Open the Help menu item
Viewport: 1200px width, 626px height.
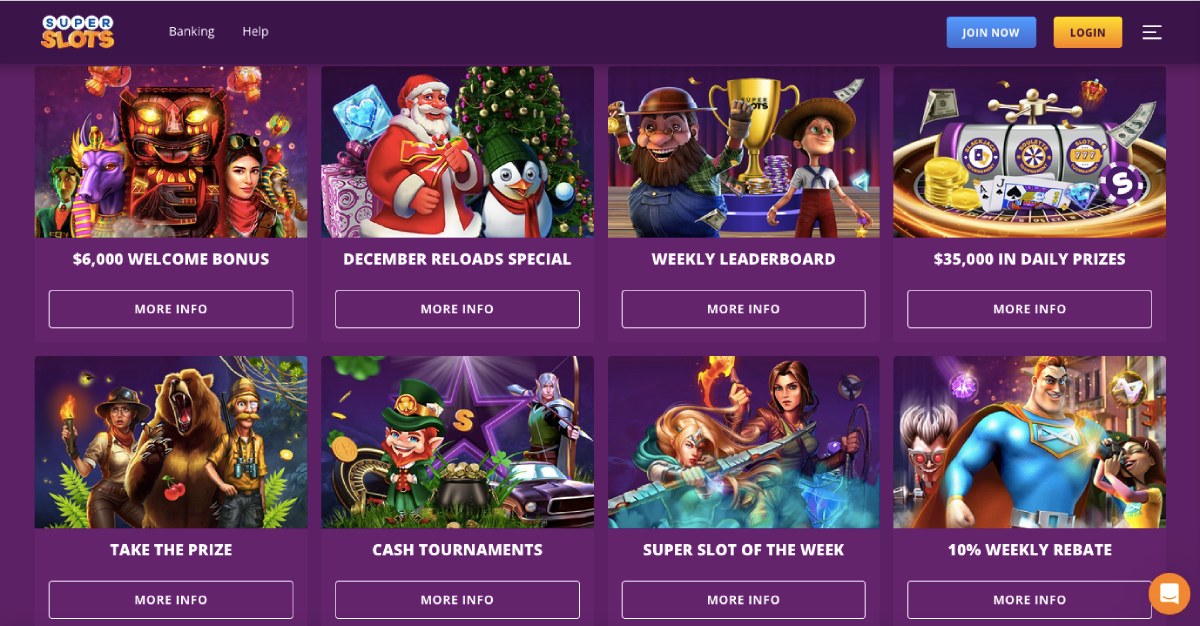pyautogui.click(x=255, y=31)
